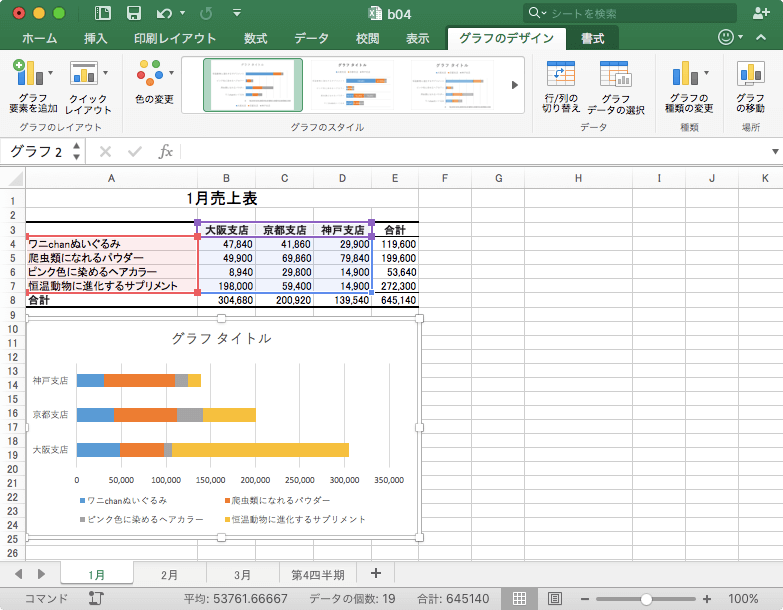Click the Move Chart icon

[x=751, y=73]
